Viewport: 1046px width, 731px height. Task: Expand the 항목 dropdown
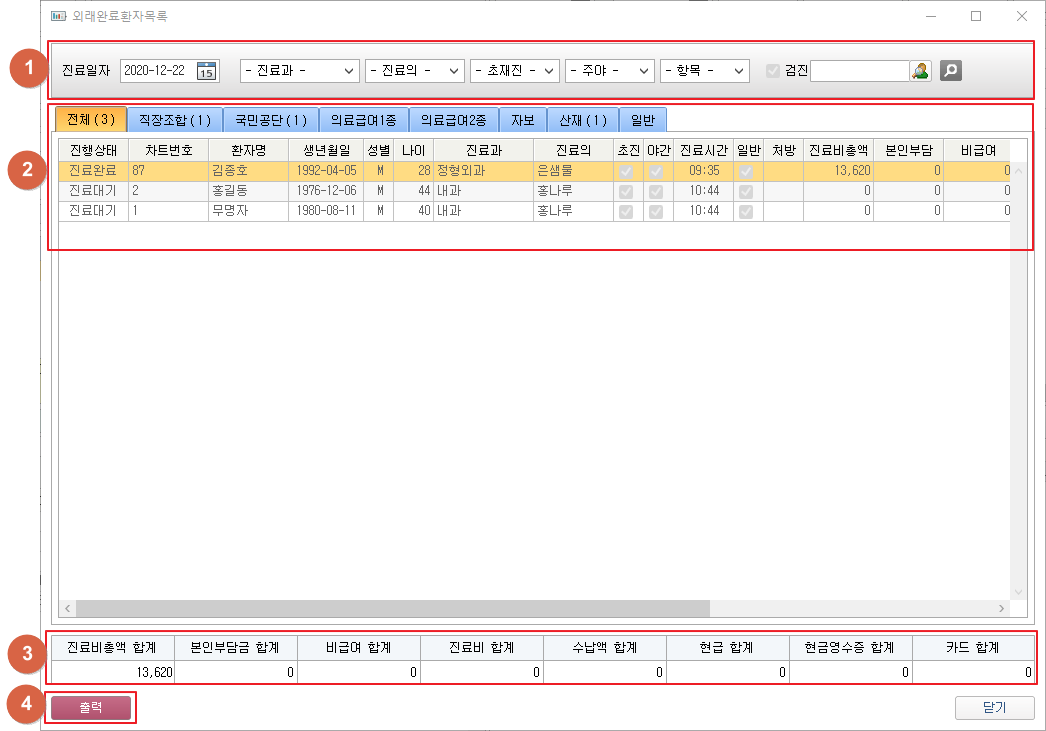[x=705, y=71]
